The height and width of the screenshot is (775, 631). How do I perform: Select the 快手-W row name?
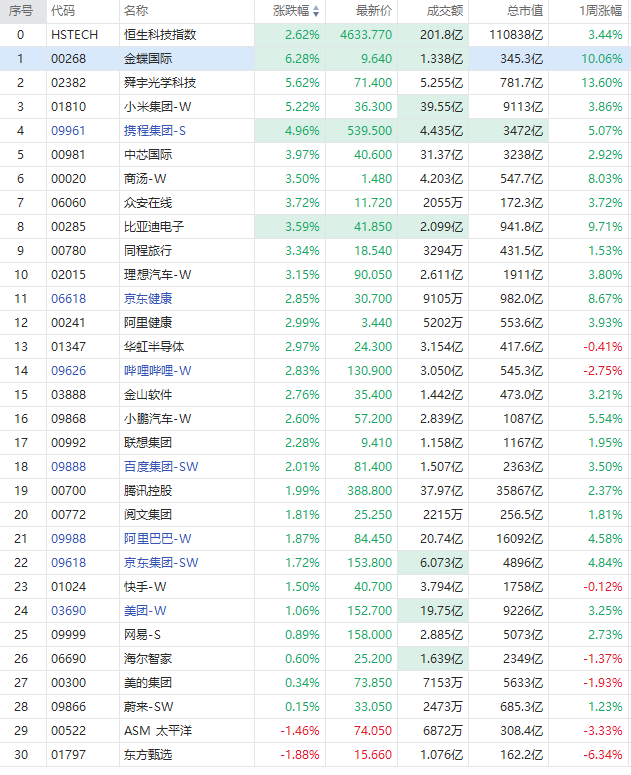[145, 587]
